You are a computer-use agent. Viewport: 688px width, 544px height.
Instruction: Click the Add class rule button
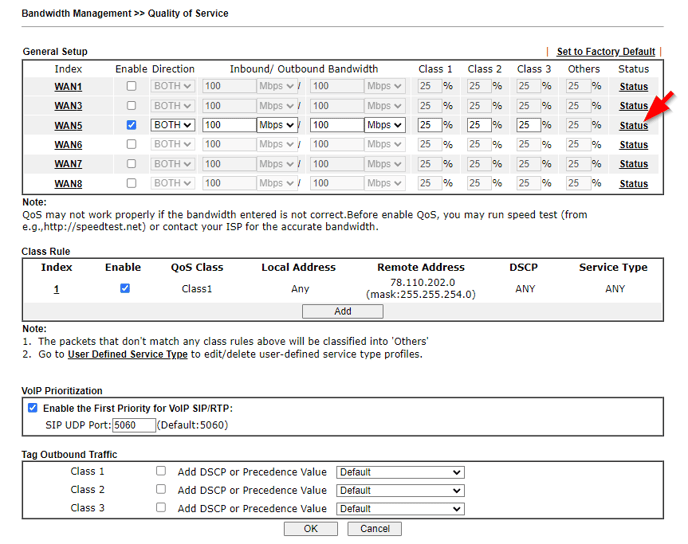point(342,311)
